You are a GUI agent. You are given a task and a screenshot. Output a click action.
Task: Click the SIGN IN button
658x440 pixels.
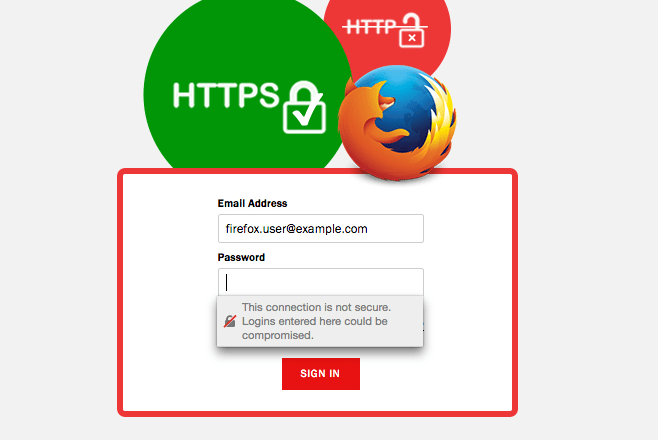pos(321,374)
